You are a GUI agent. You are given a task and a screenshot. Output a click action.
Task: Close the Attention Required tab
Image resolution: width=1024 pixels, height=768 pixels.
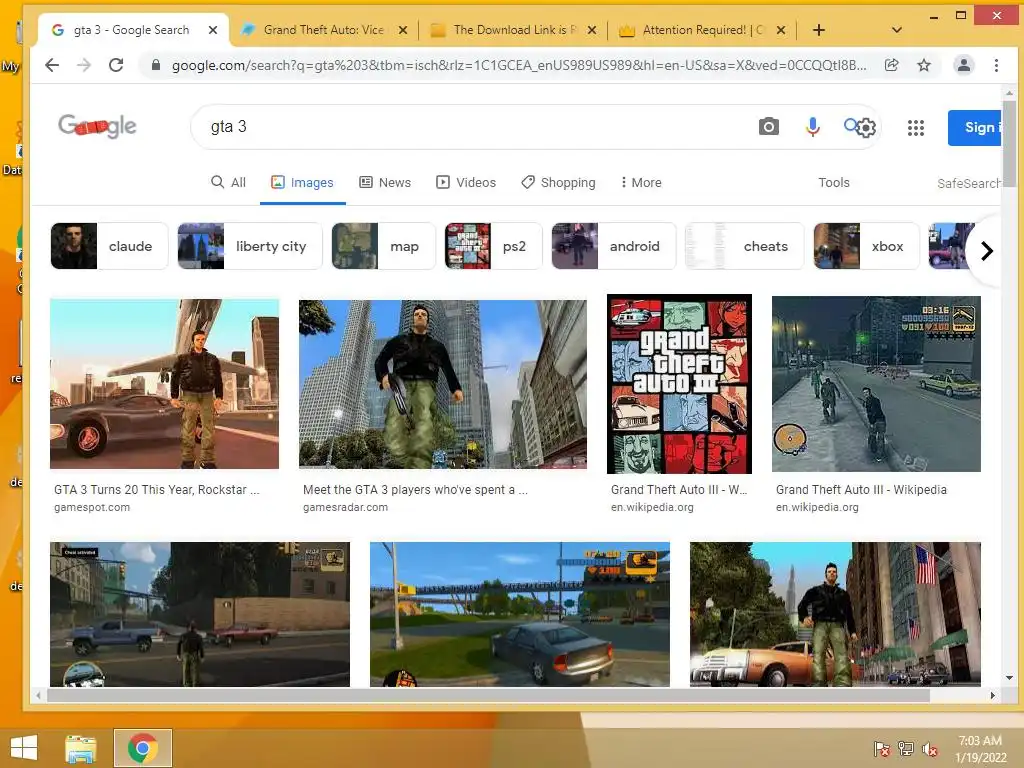(x=781, y=30)
